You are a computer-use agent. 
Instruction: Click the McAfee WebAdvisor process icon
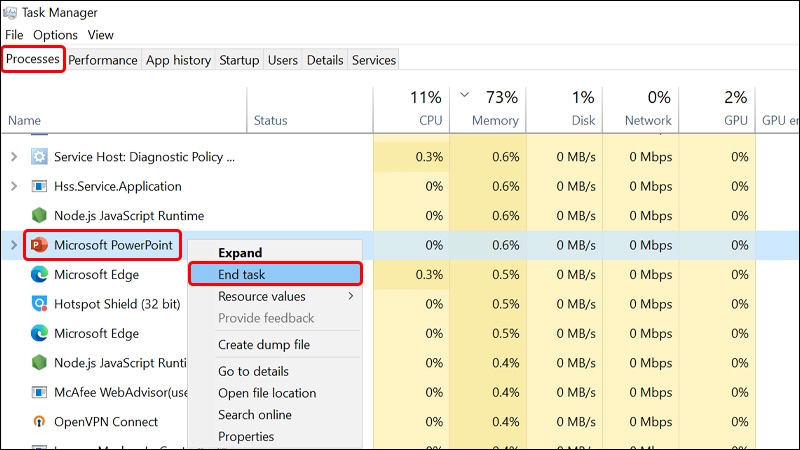click(39, 392)
